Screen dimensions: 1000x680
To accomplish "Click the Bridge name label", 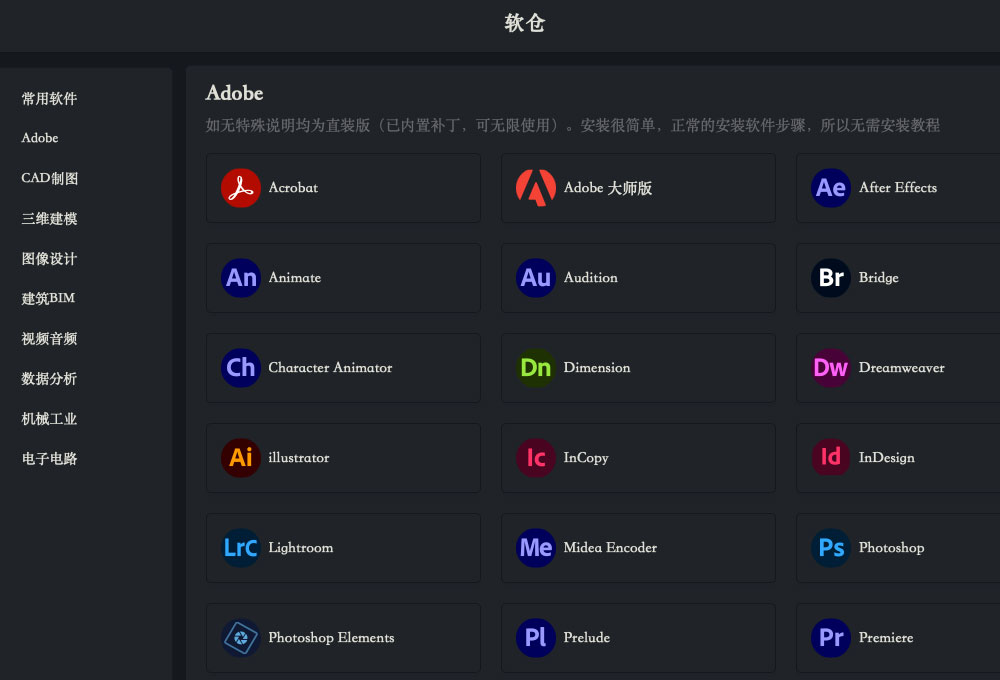I will coord(878,277).
